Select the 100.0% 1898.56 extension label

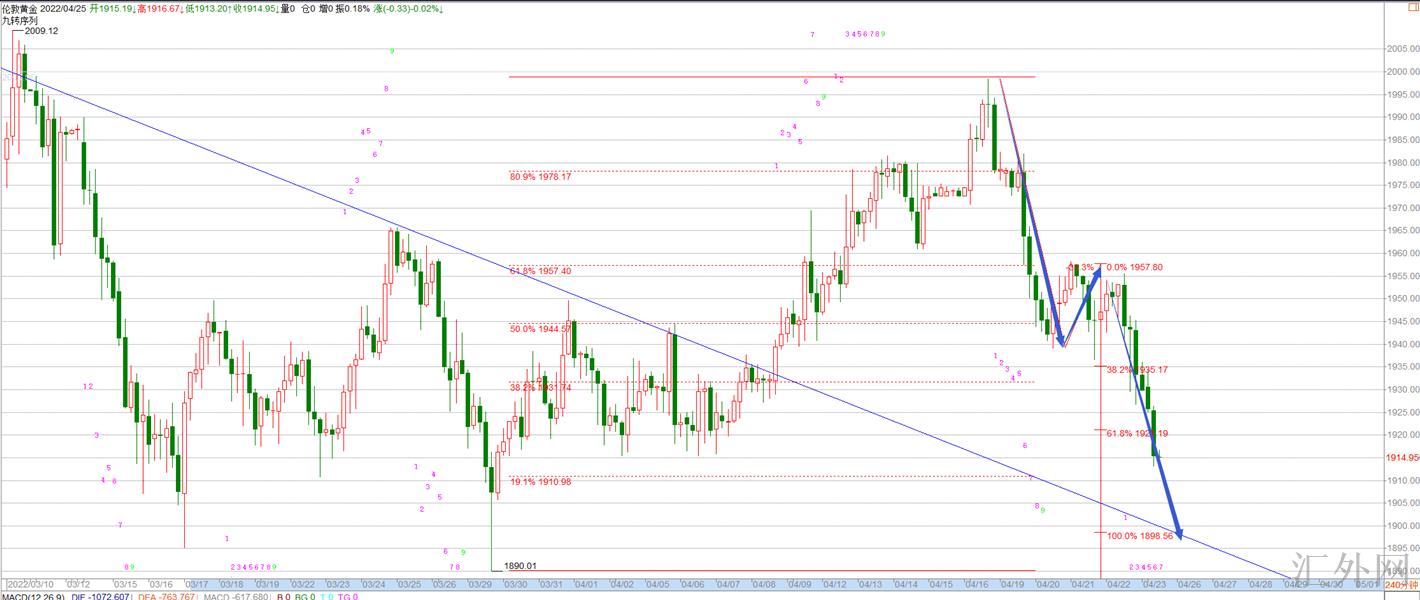click(1139, 536)
